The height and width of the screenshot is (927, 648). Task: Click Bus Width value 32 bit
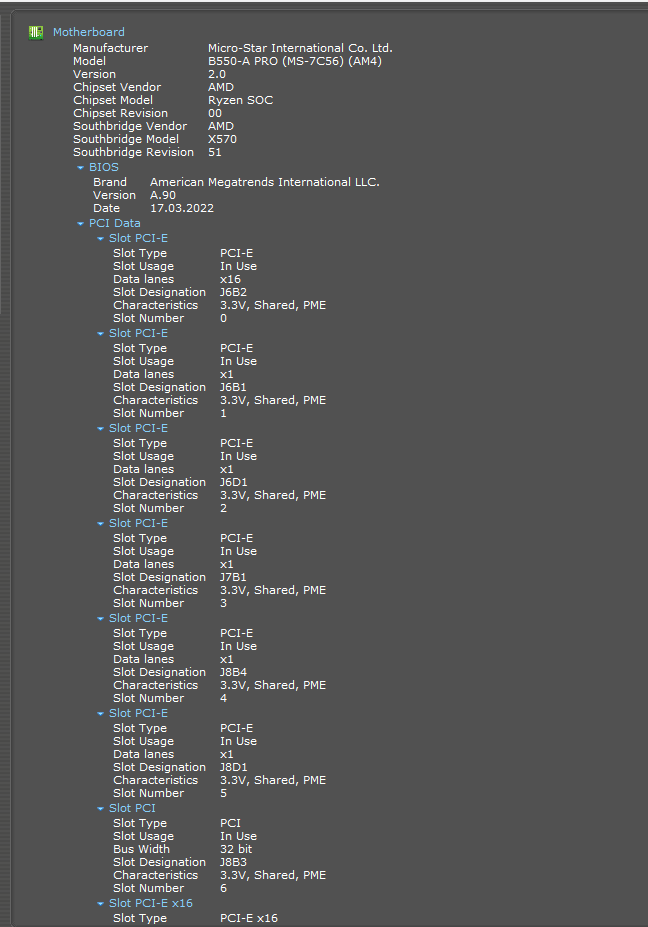coord(236,849)
